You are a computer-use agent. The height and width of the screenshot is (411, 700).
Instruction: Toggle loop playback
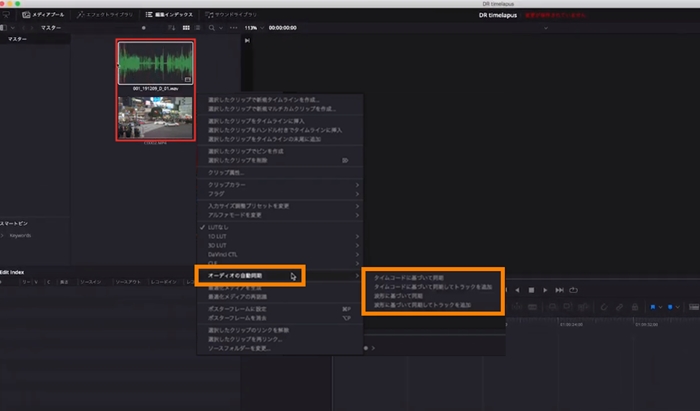(574, 290)
